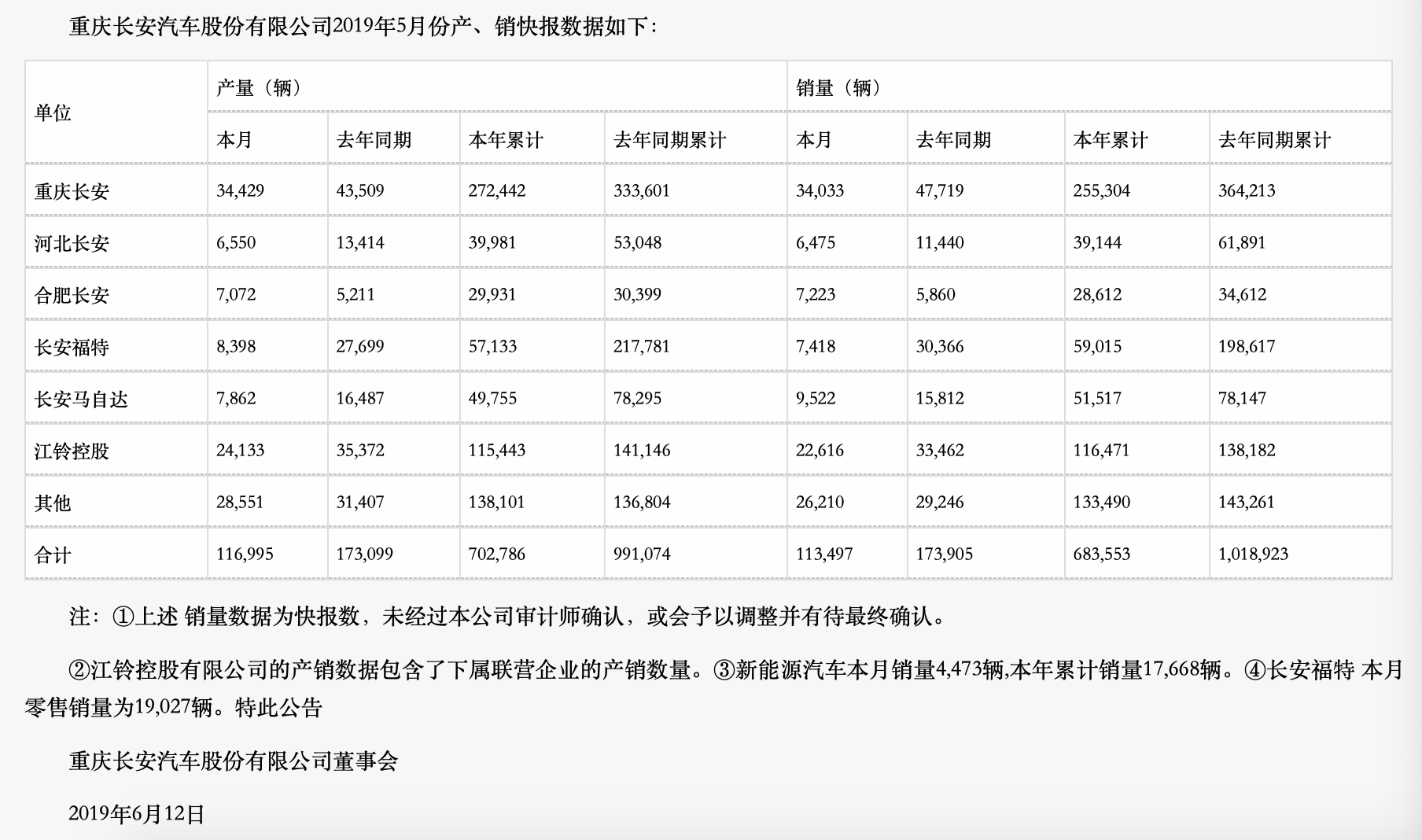
Task: Click the value 136,804
Action: click(642, 502)
